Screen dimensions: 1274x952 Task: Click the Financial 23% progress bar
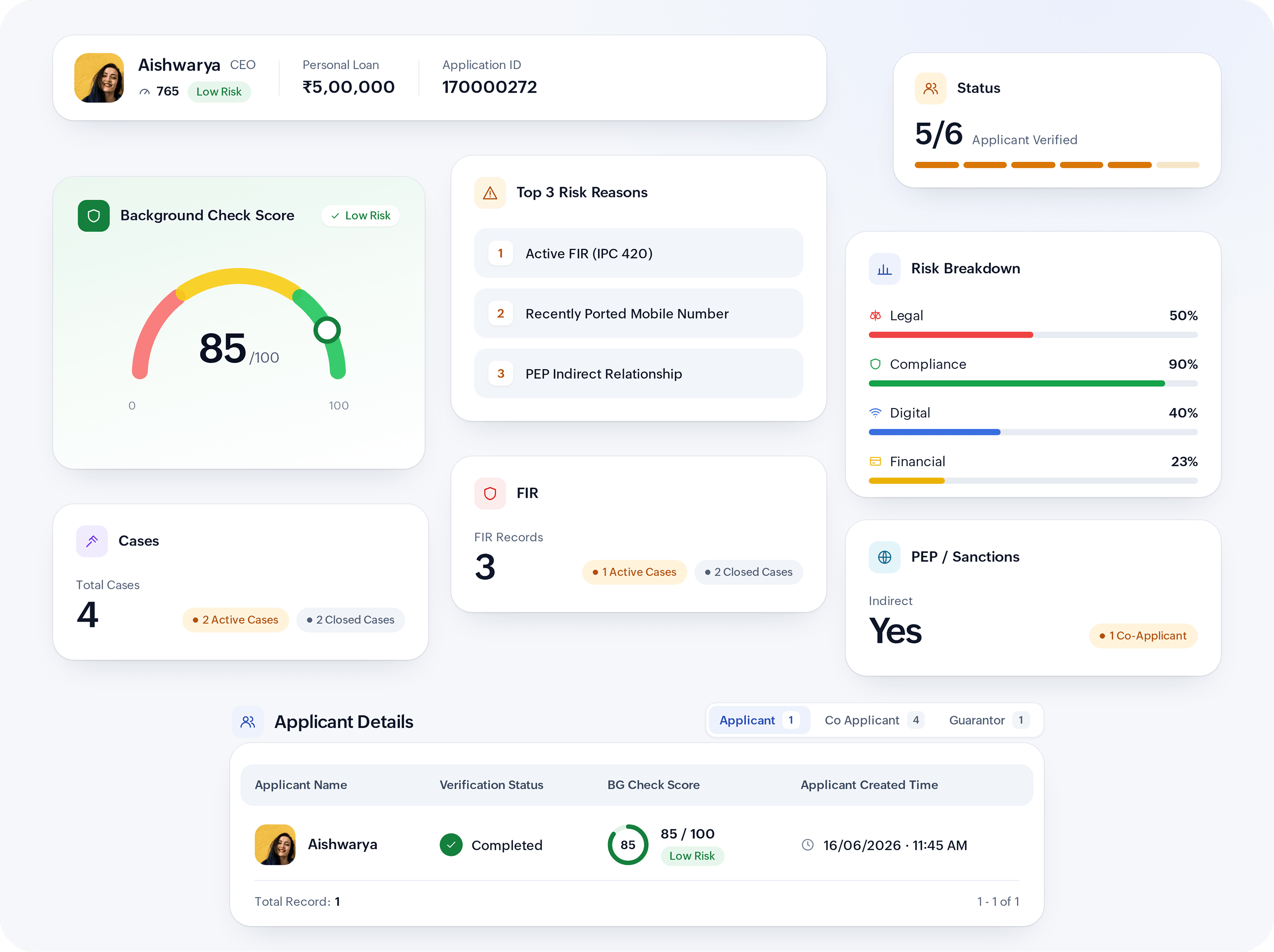click(1032, 481)
